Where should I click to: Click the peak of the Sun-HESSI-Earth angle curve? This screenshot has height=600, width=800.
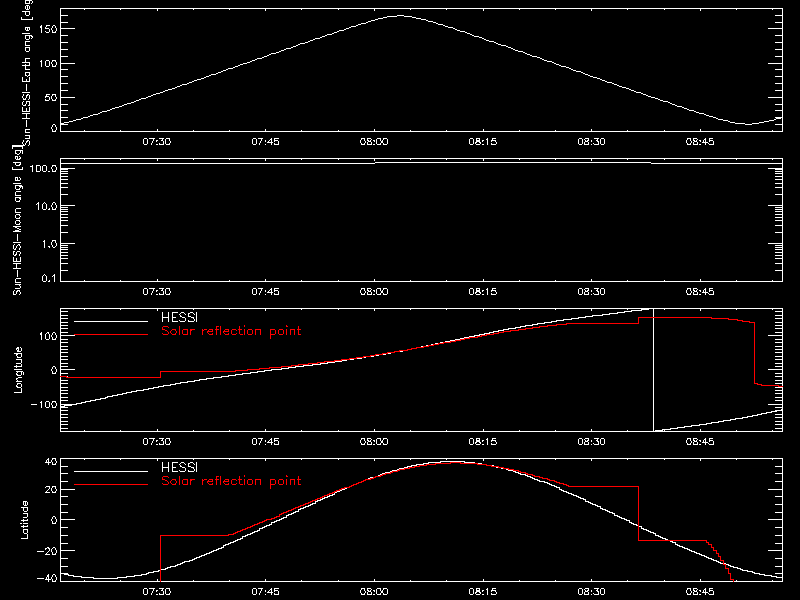pyautogui.click(x=399, y=16)
